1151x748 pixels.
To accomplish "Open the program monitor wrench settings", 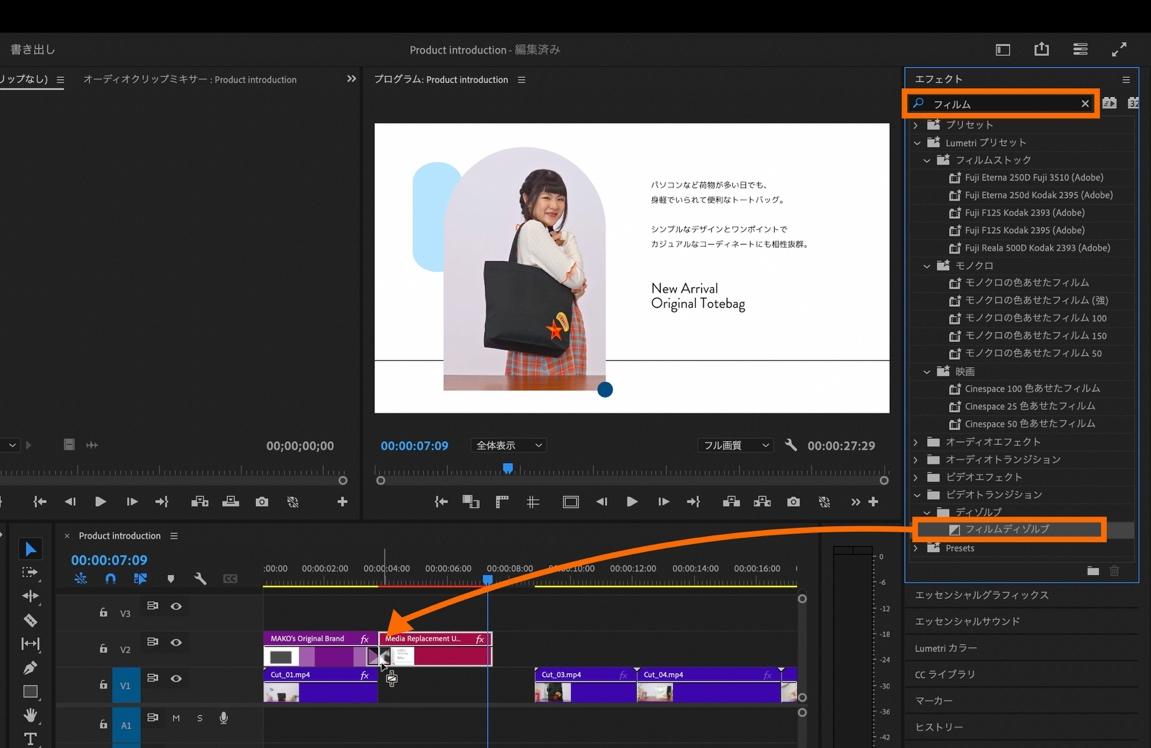I will (791, 445).
